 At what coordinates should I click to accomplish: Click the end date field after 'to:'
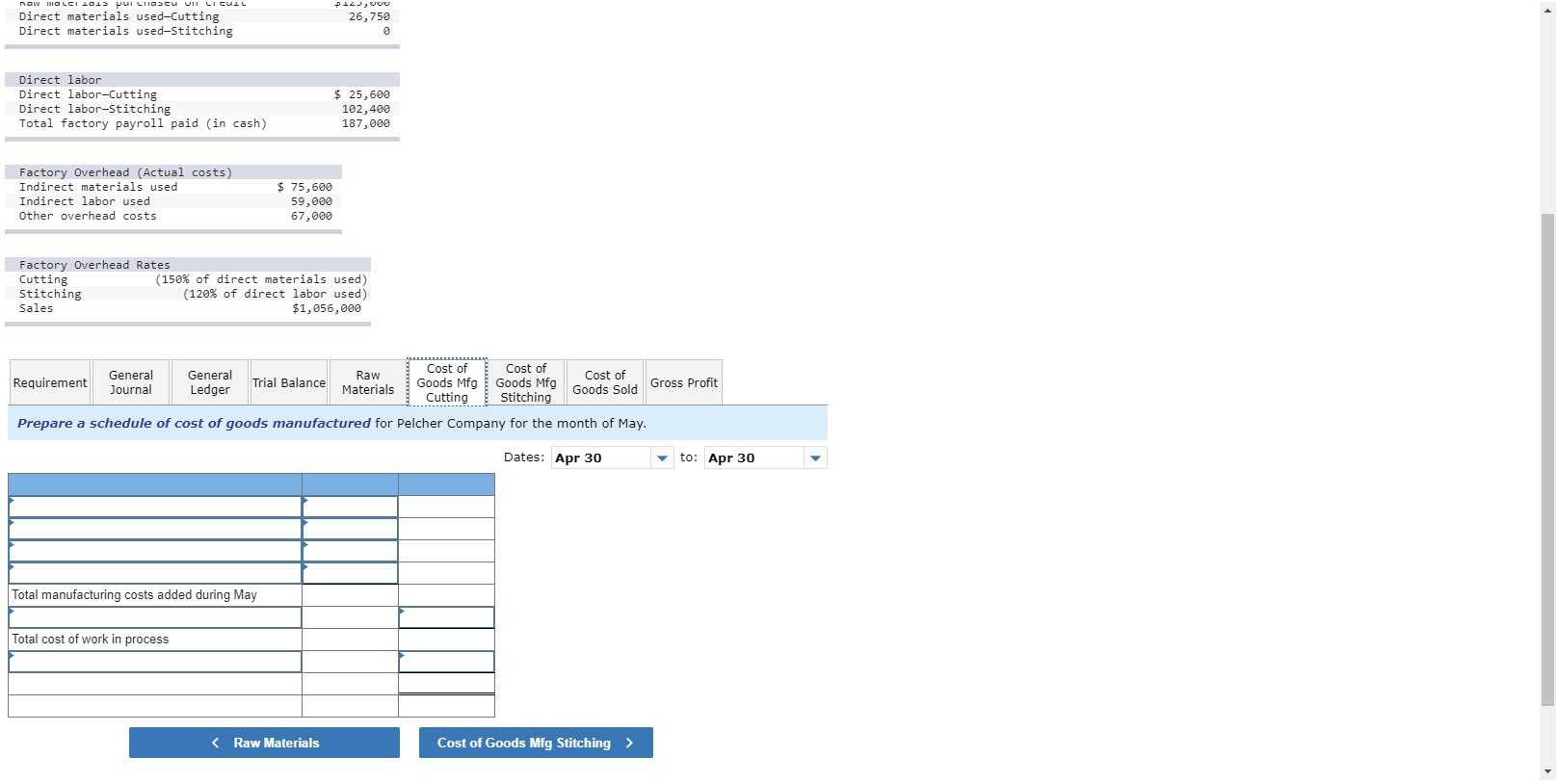coord(754,458)
